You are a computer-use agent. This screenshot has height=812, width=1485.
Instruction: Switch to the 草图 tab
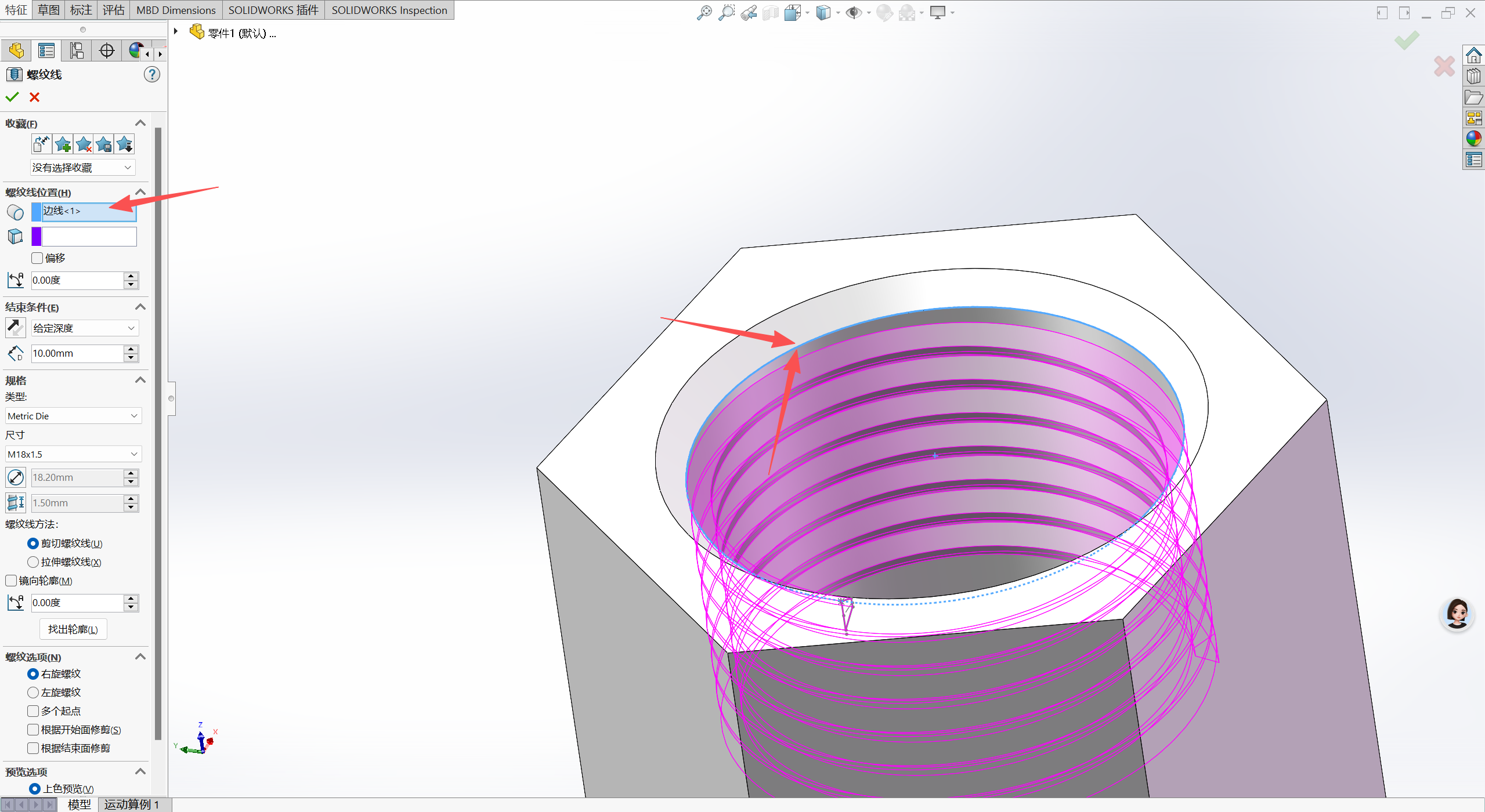point(49,10)
